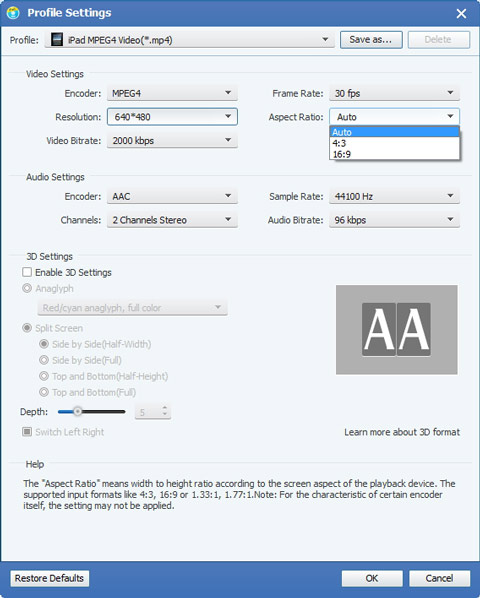Viewport: 480px width, 598px height.
Task: Increase the Depth value with spinner arrows
Action: (165, 408)
